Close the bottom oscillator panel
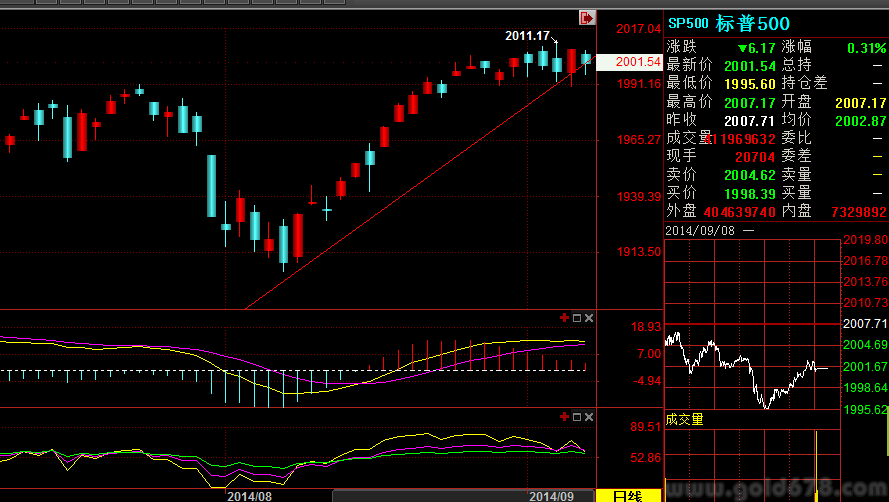 click(588, 416)
